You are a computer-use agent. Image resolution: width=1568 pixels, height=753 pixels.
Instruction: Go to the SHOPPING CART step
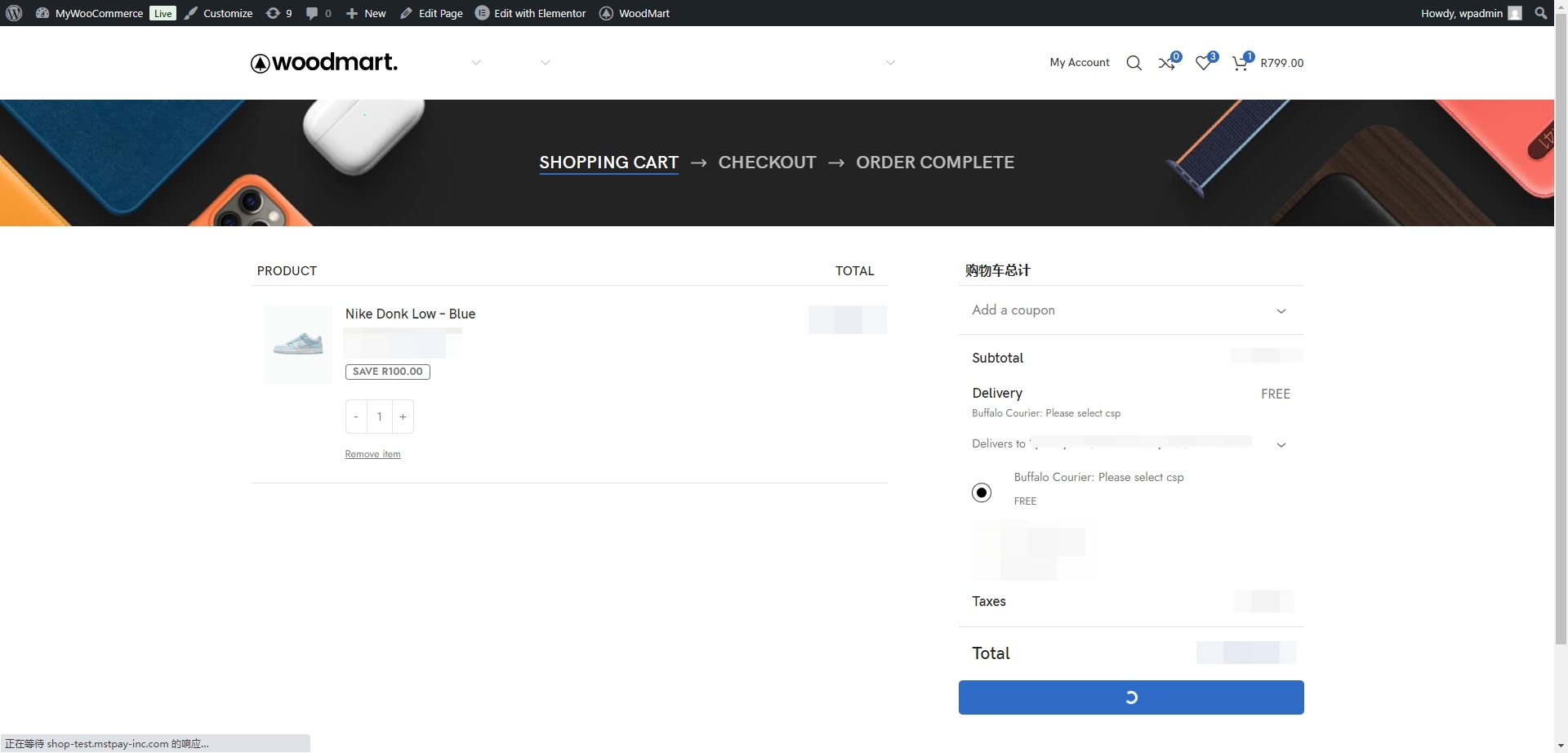coord(608,162)
